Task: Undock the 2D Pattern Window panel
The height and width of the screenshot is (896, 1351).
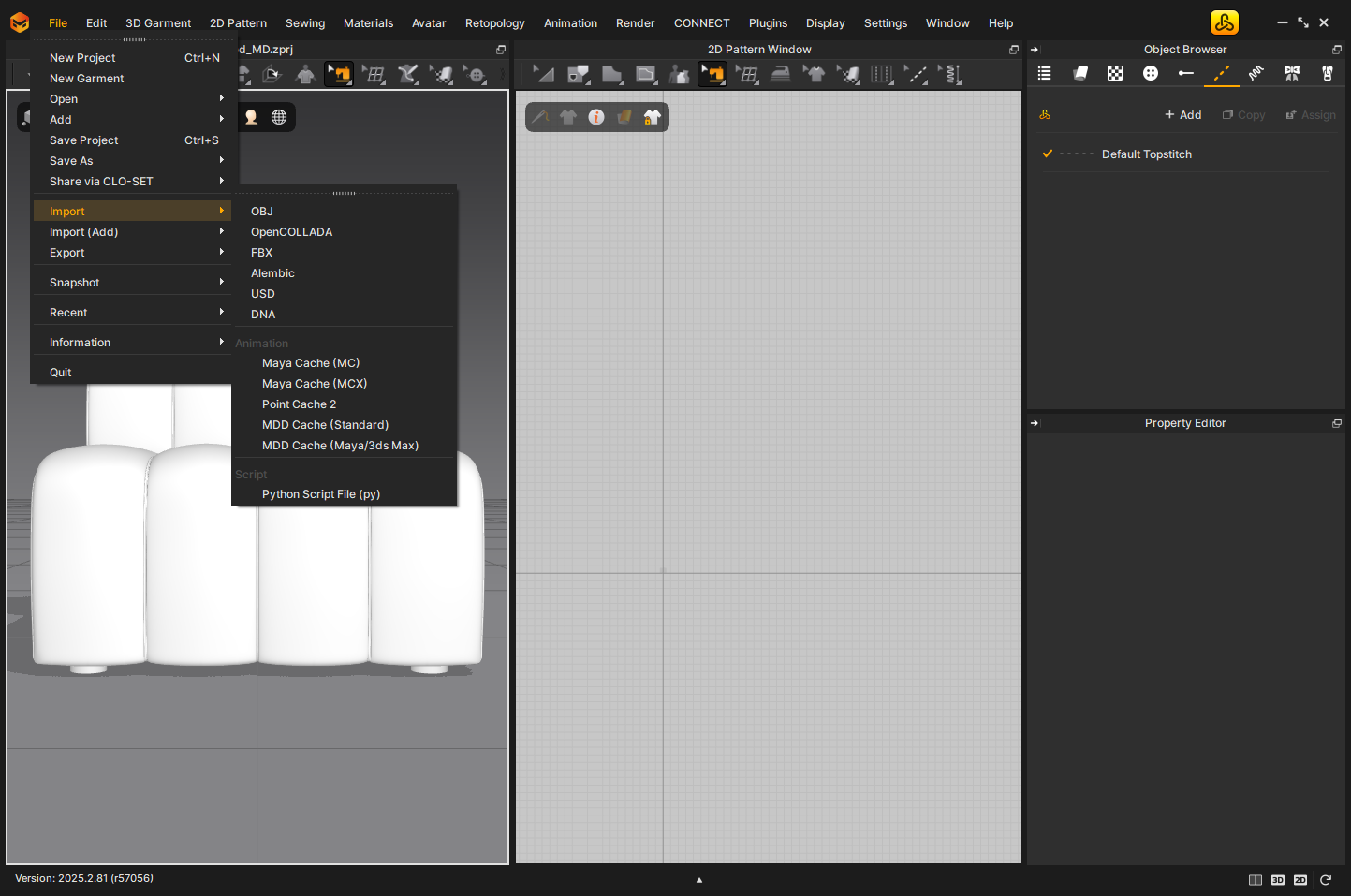Action: coord(1013,50)
